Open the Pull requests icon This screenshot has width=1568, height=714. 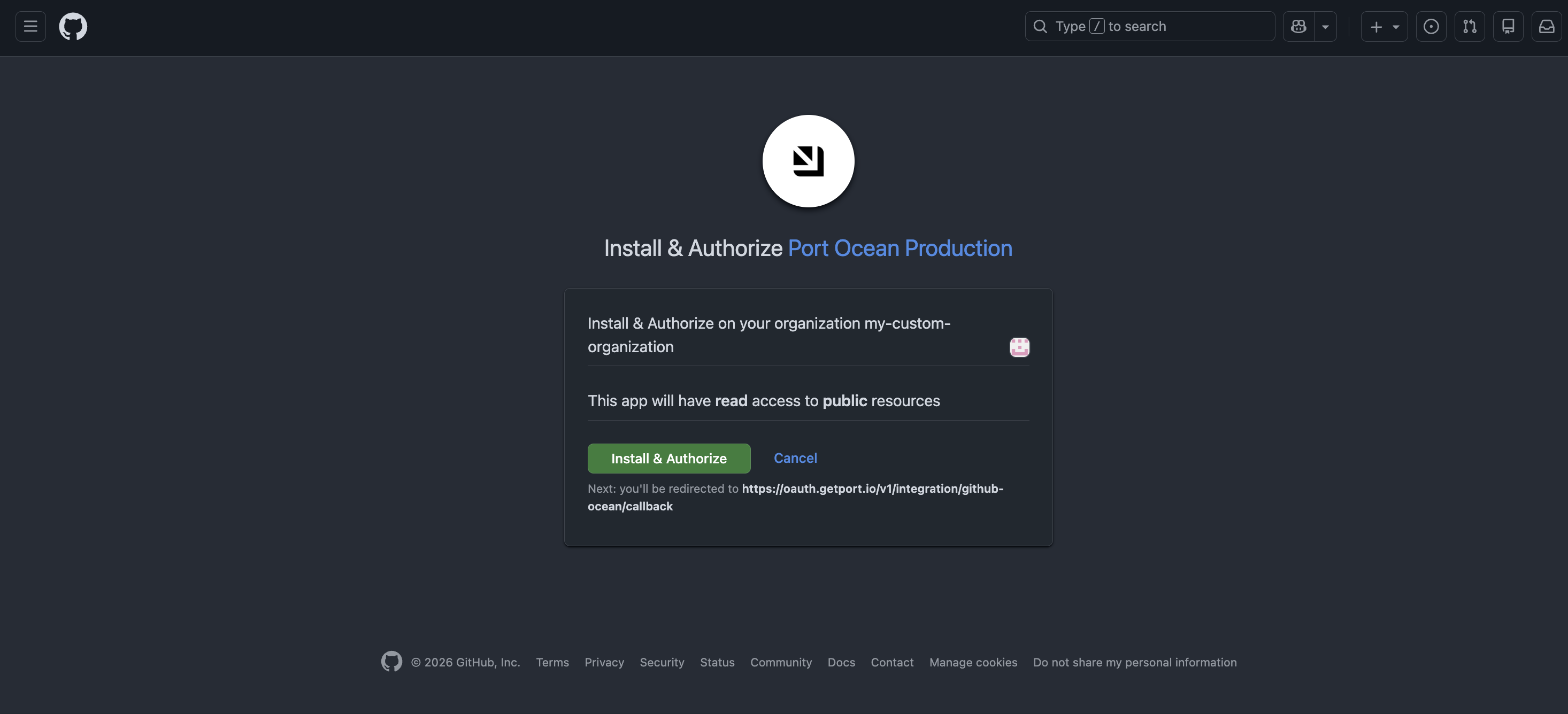click(x=1470, y=27)
